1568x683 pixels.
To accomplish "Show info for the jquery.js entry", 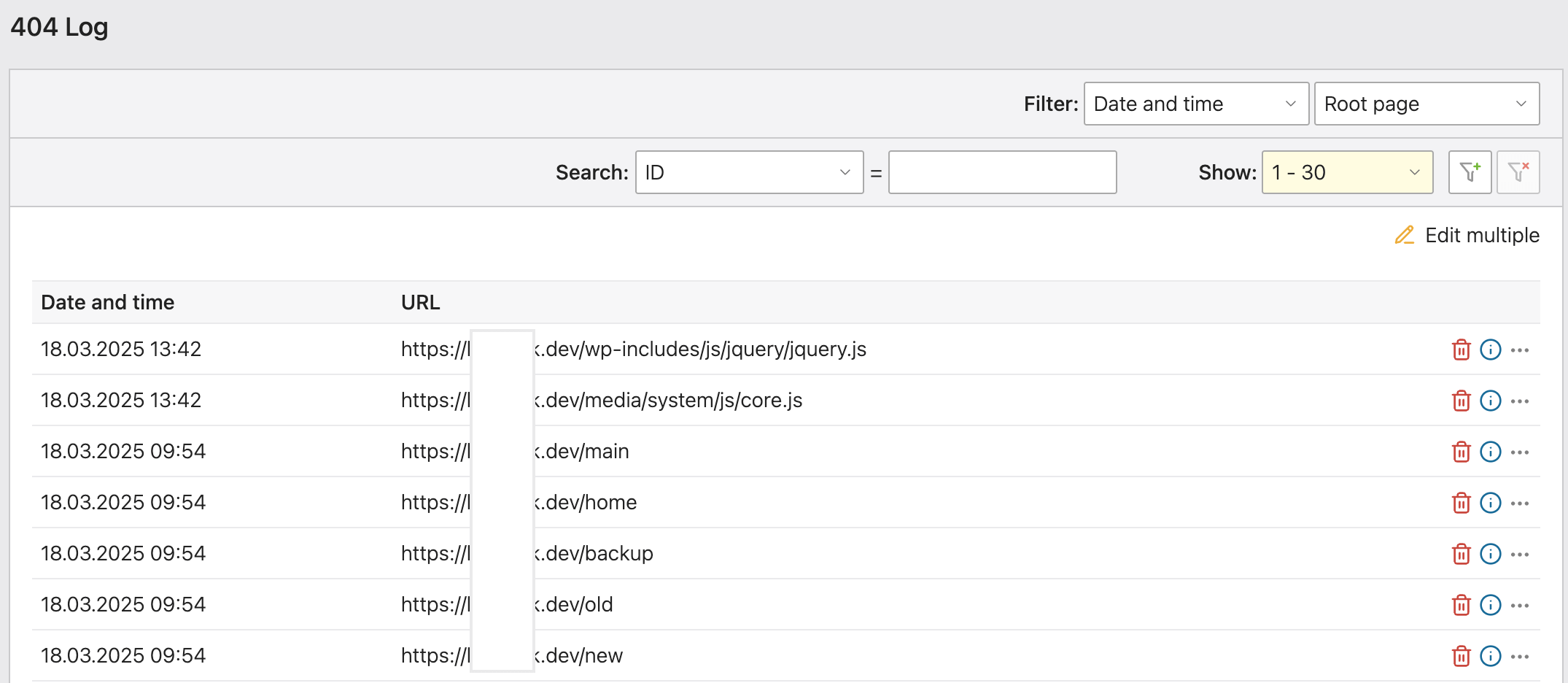I will [x=1490, y=350].
